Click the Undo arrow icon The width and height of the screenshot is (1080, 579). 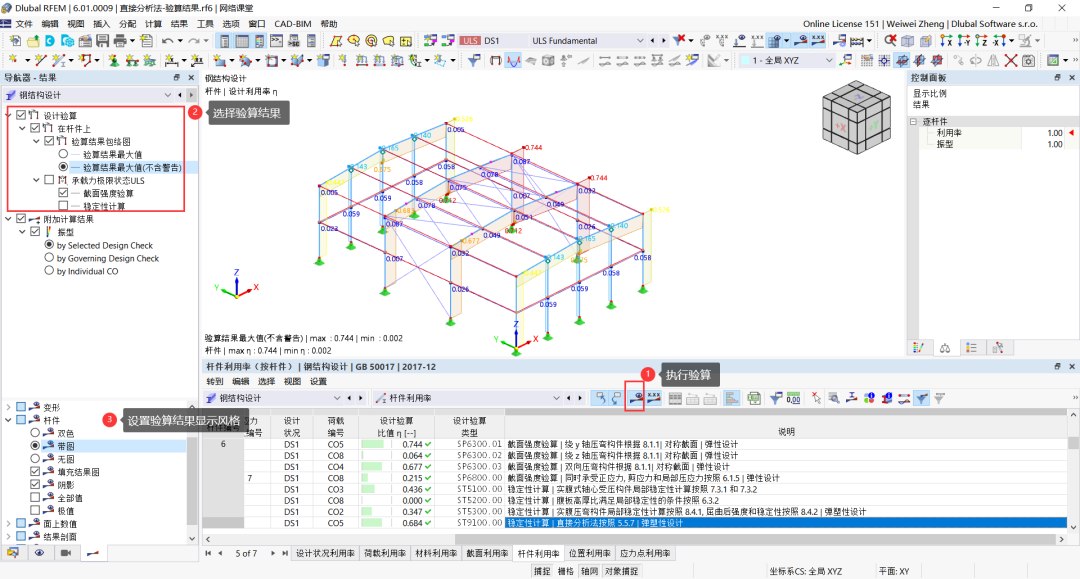pos(167,41)
